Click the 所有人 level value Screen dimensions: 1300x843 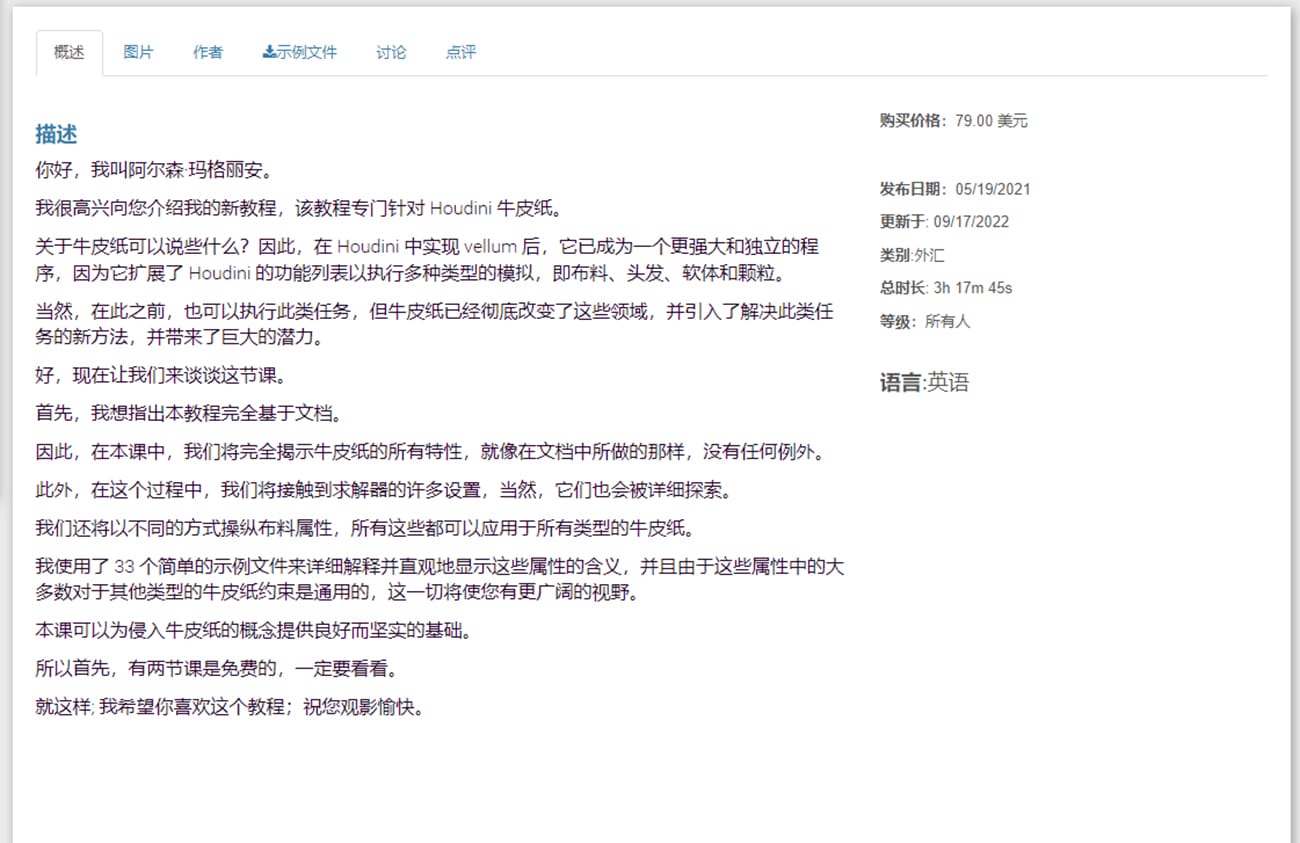pyautogui.click(x=945, y=321)
